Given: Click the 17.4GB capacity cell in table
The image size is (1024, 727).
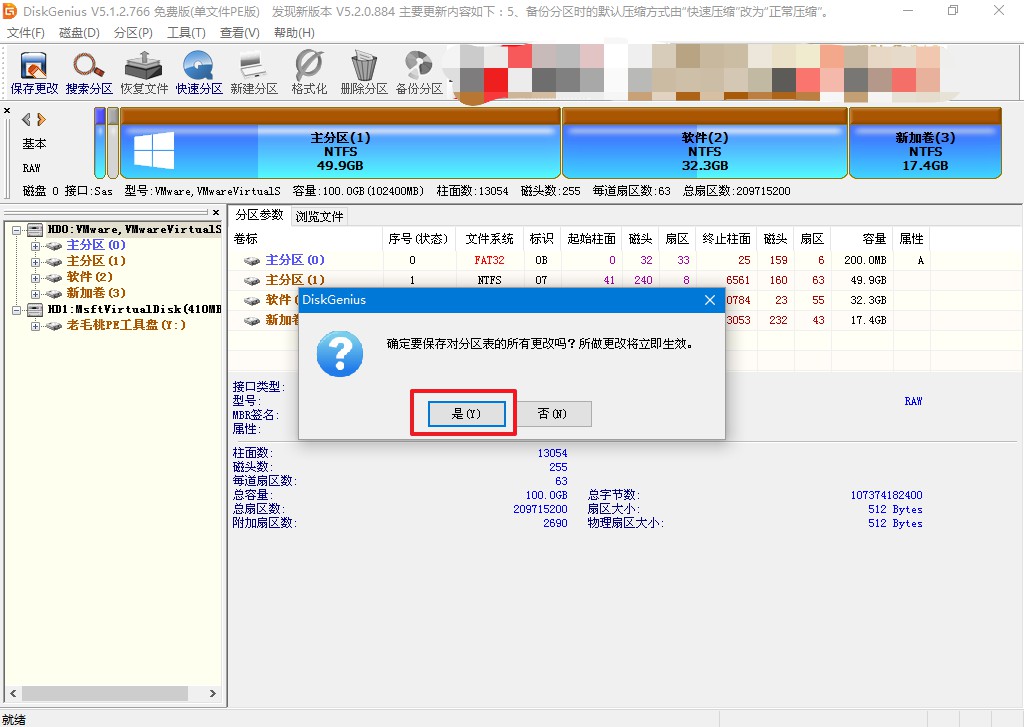Looking at the screenshot, I should pyautogui.click(x=868, y=320).
